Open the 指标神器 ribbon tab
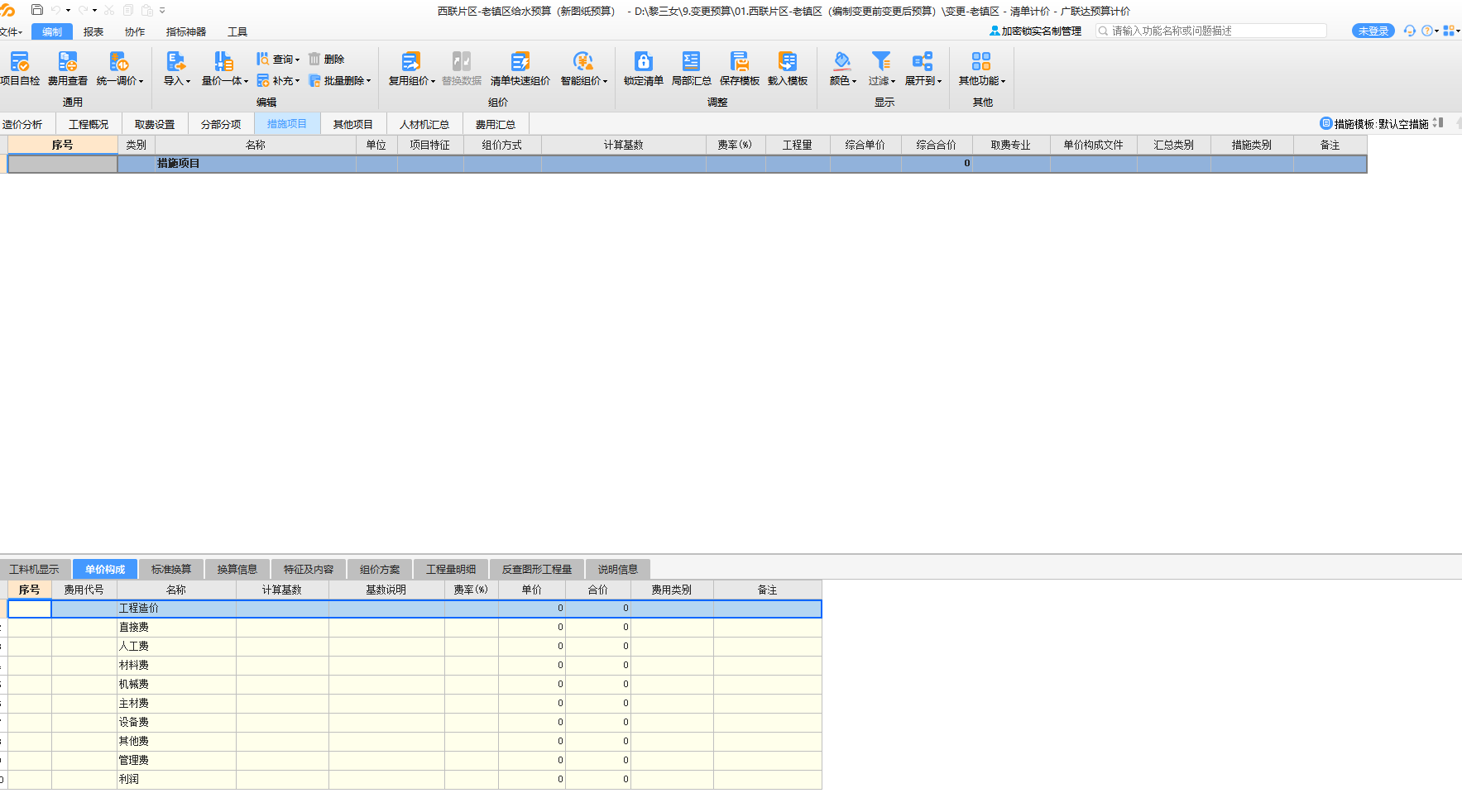 click(x=186, y=31)
